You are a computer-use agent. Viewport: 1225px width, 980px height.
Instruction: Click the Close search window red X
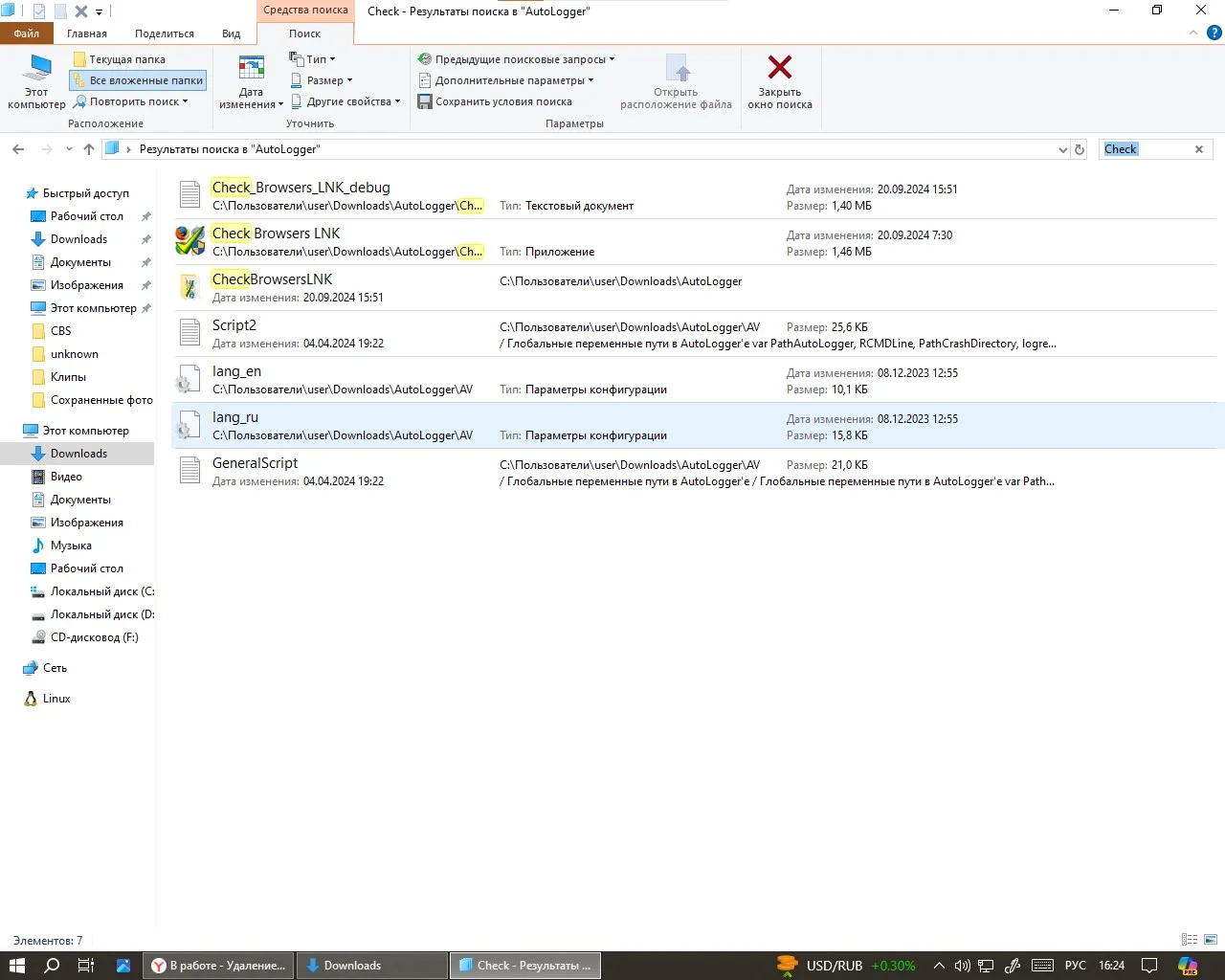780,67
